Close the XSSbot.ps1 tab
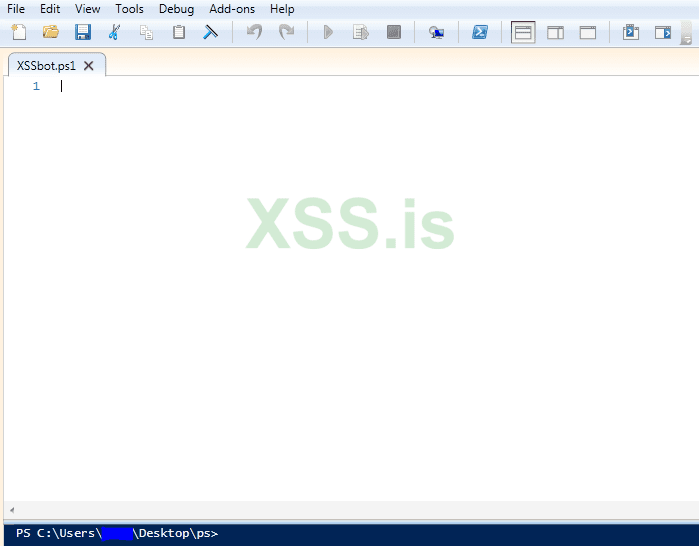The height and width of the screenshot is (546, 699). coord(89,66)
